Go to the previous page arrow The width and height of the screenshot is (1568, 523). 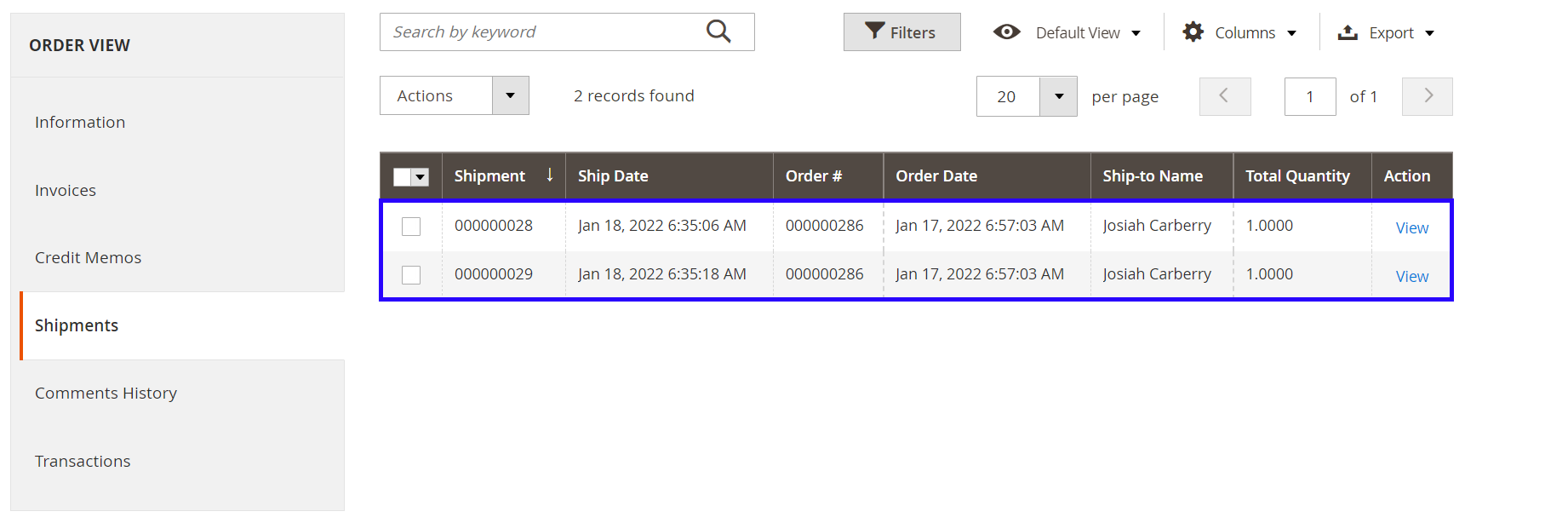1224,96
